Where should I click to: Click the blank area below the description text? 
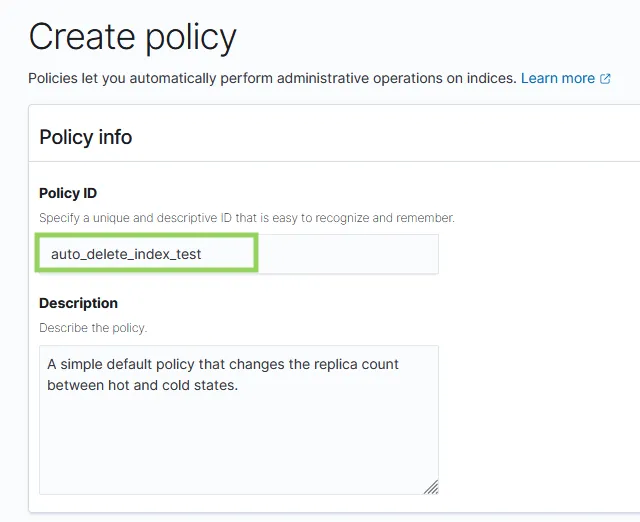point(238,445)
